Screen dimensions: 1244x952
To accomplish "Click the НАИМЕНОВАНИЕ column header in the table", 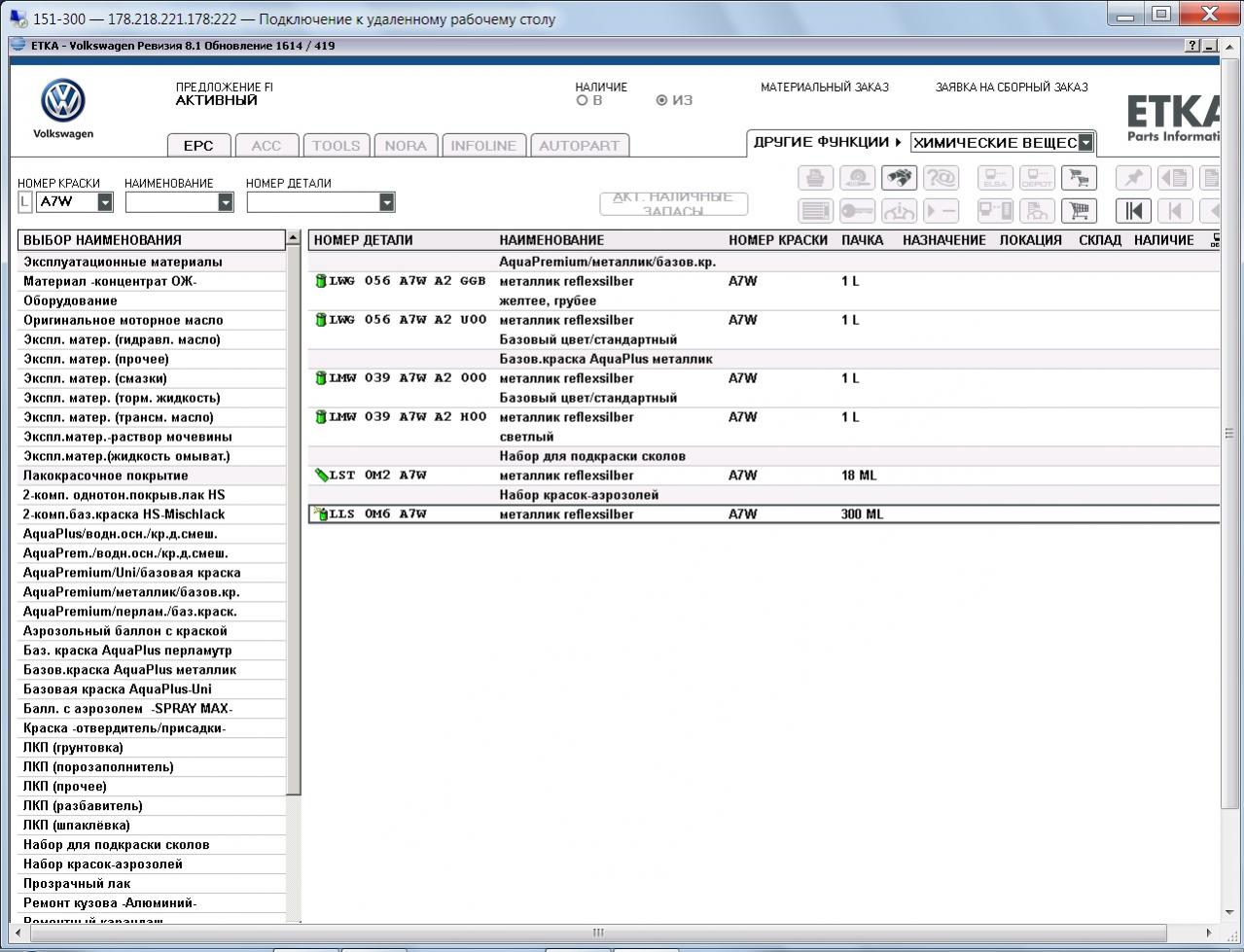I will (551, 240).
